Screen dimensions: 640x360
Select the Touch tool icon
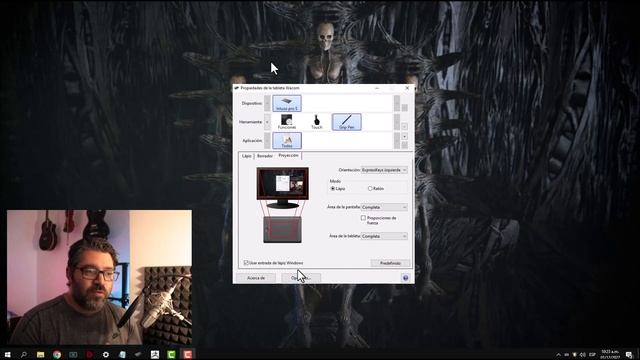(316, 122)
